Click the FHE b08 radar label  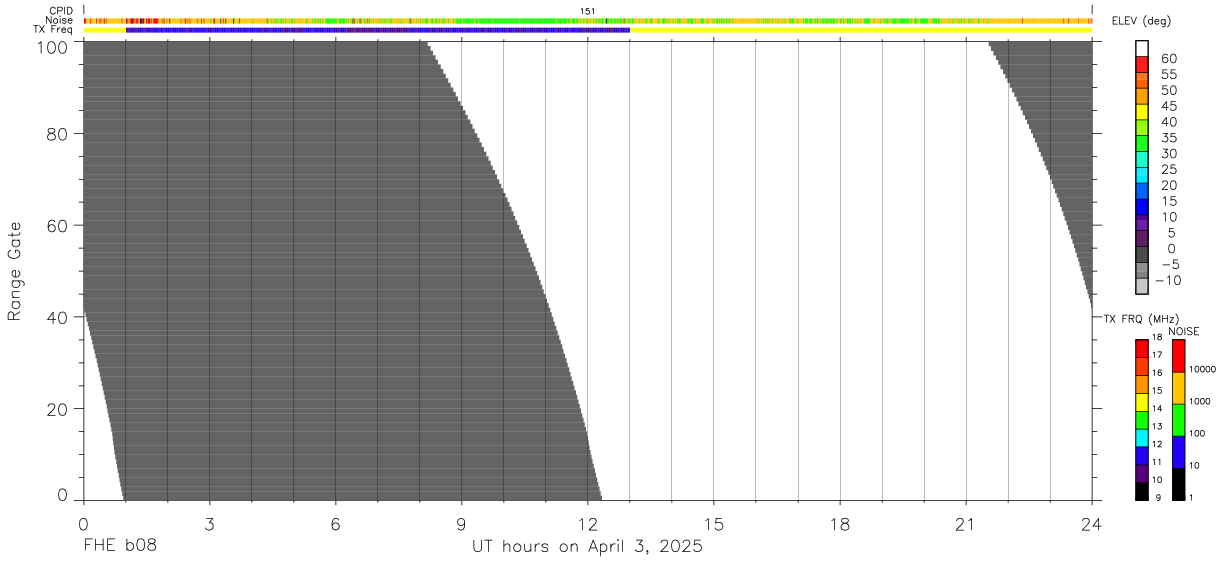(120, 547)
